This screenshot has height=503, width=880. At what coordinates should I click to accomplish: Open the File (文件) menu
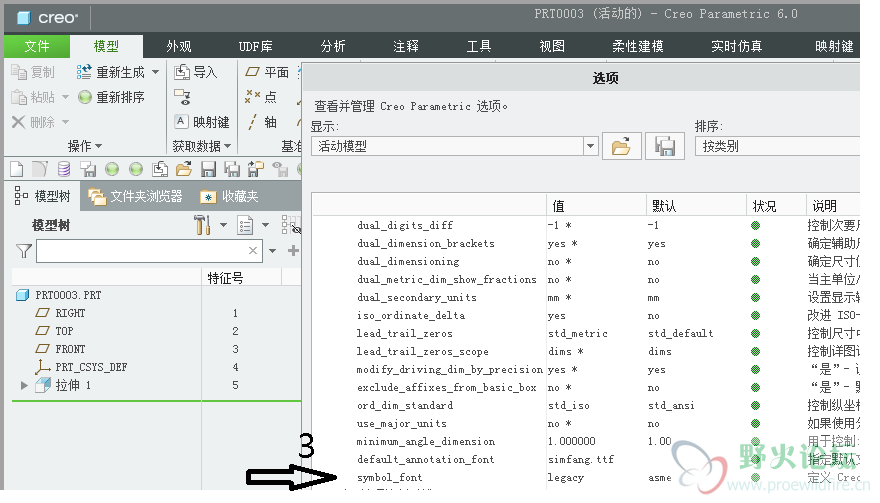click(x=37, y=46)
